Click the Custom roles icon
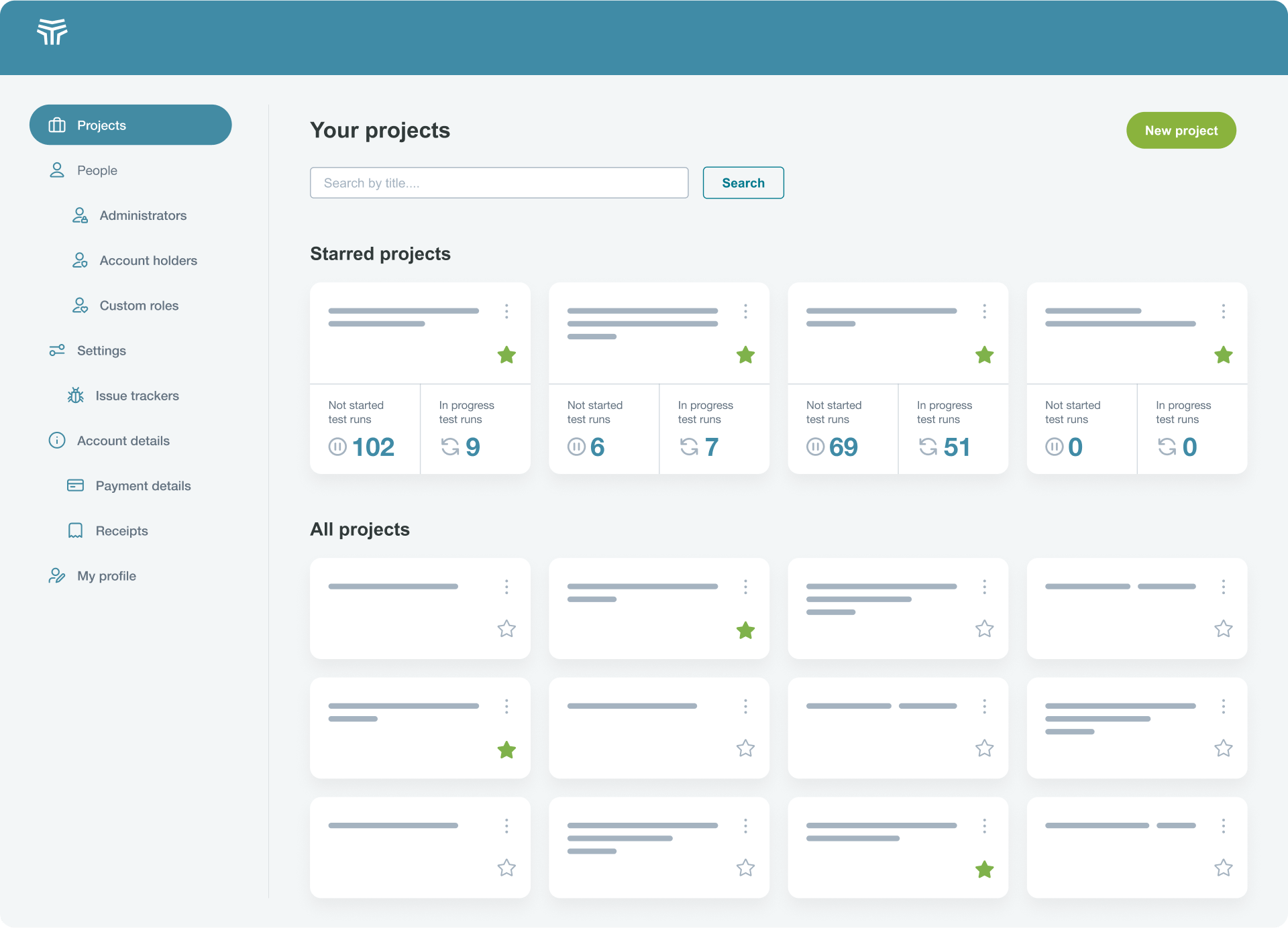This screenshot has height=928, width=1288. coord(80,306)
